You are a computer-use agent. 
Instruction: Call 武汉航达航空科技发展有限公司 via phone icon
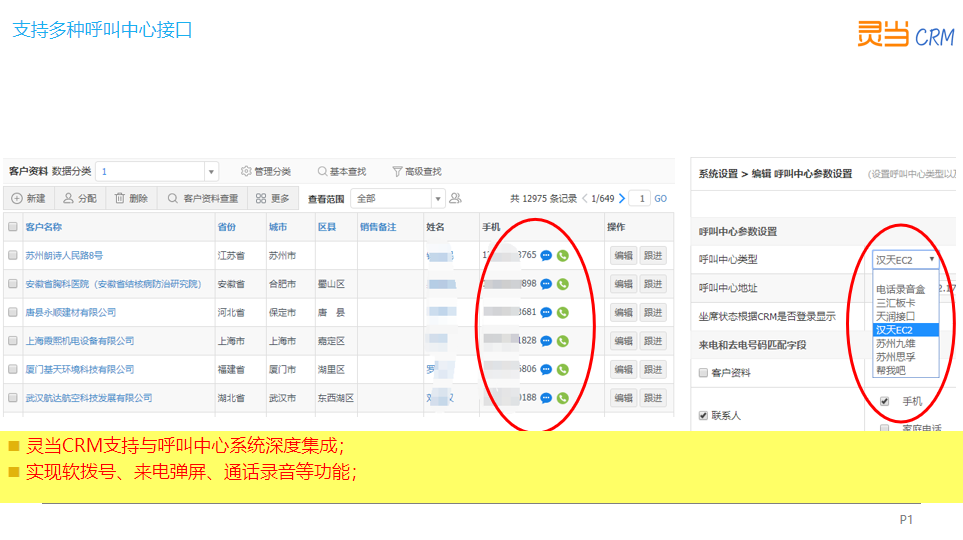[563, 398]
